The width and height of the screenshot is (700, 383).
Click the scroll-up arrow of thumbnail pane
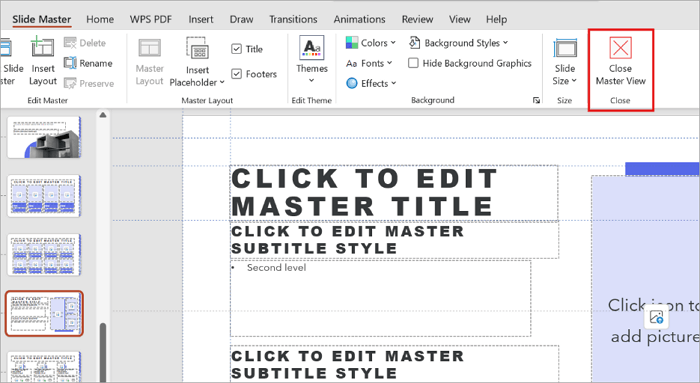click(x=103, y=115)
